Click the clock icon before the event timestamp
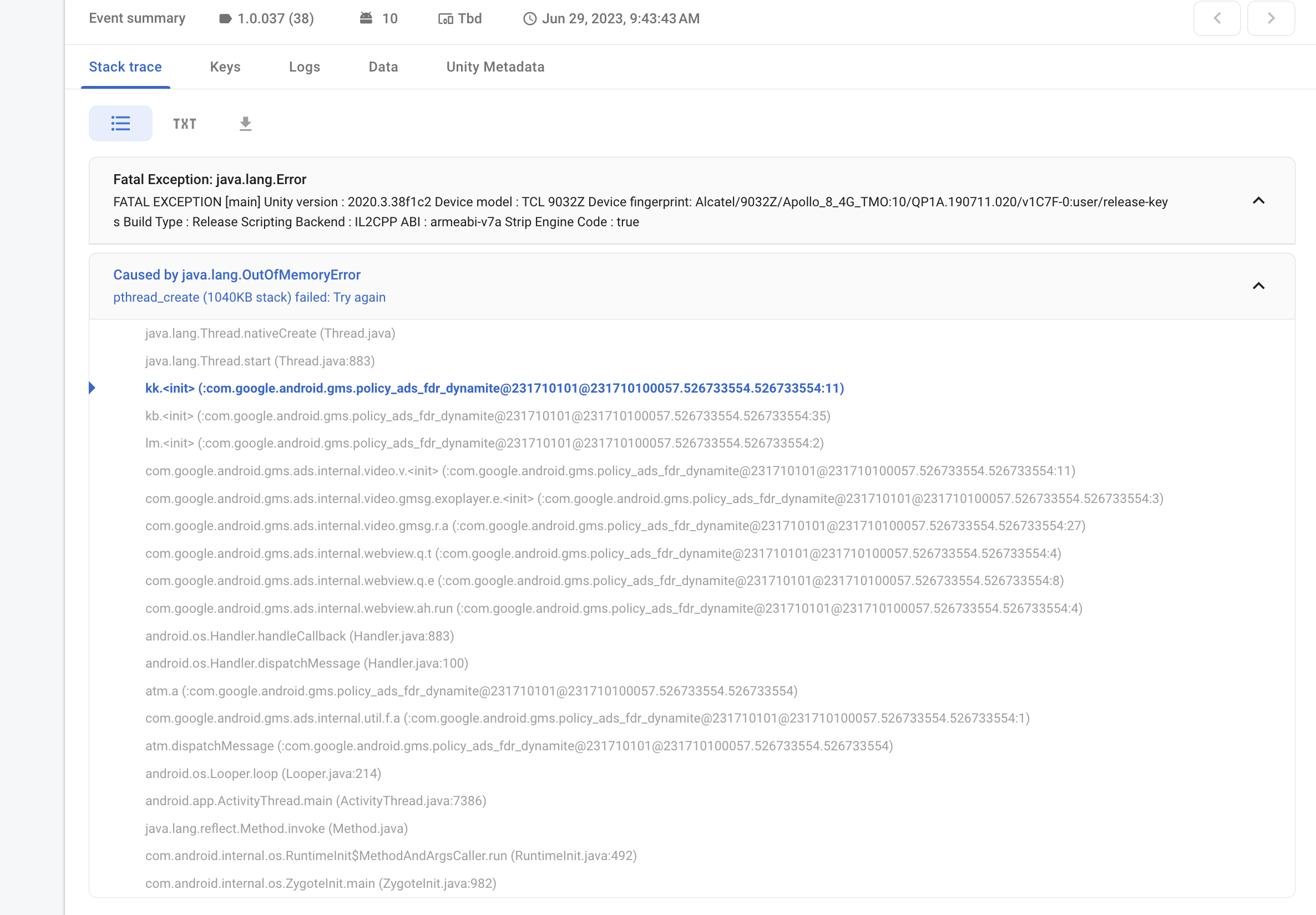Viewport: 1316px width, 915px height. 529,18
